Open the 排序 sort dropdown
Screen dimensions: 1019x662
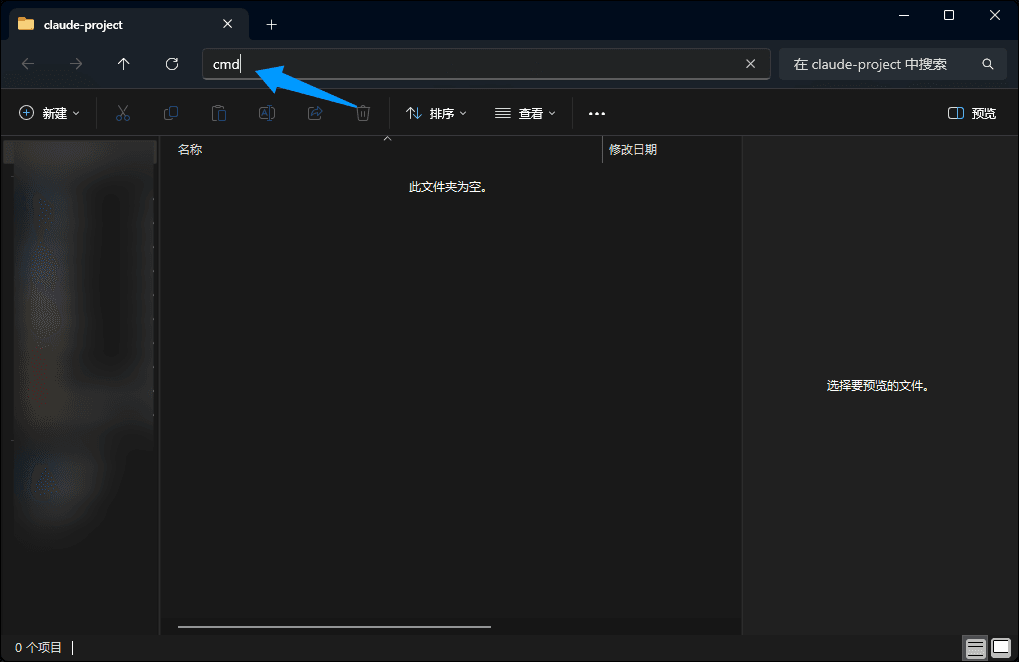(x=436, y=113)
